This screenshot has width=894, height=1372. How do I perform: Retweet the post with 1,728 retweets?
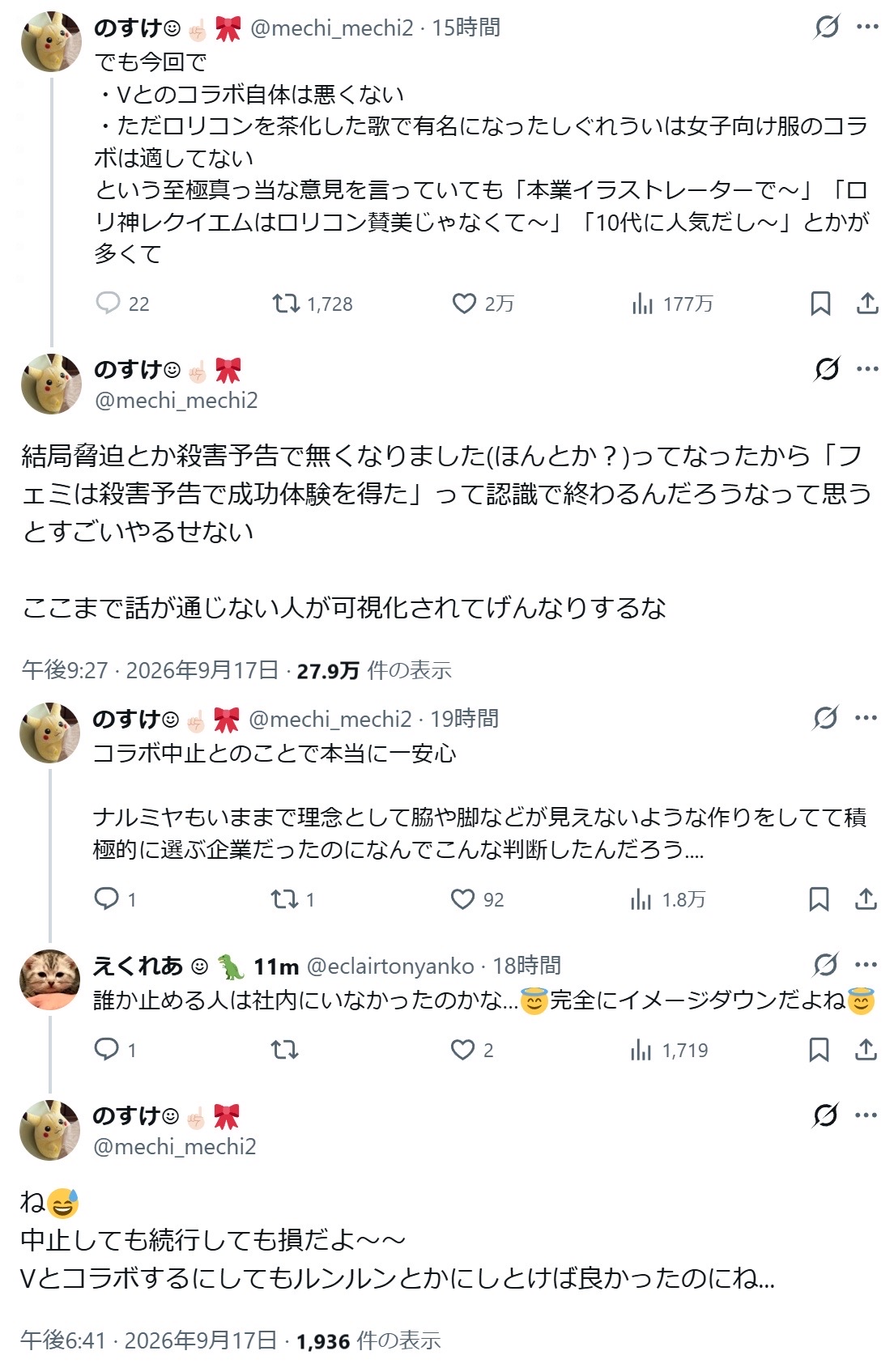coord(312,304)
